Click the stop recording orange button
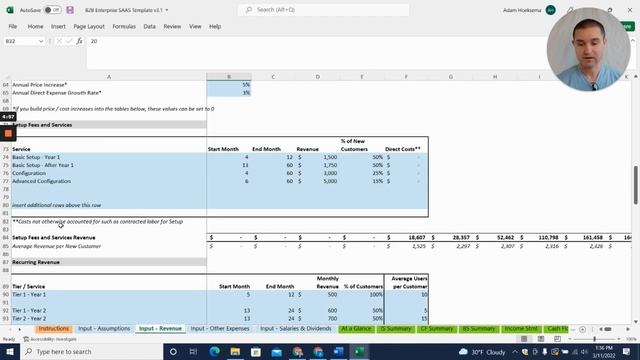The image size is (640, 360). [8, 133]
